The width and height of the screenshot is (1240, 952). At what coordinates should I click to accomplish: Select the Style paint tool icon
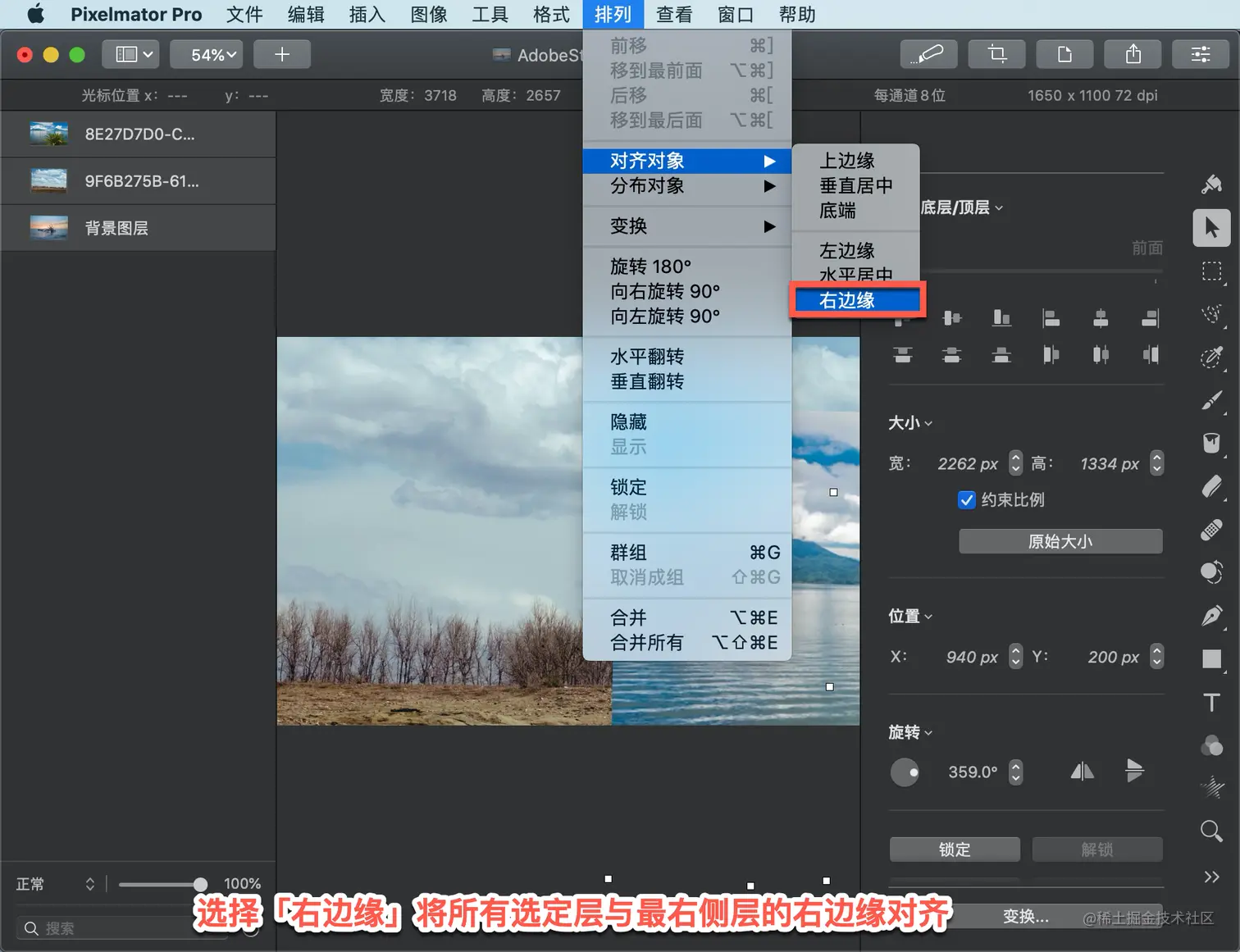pos(1211,184)
